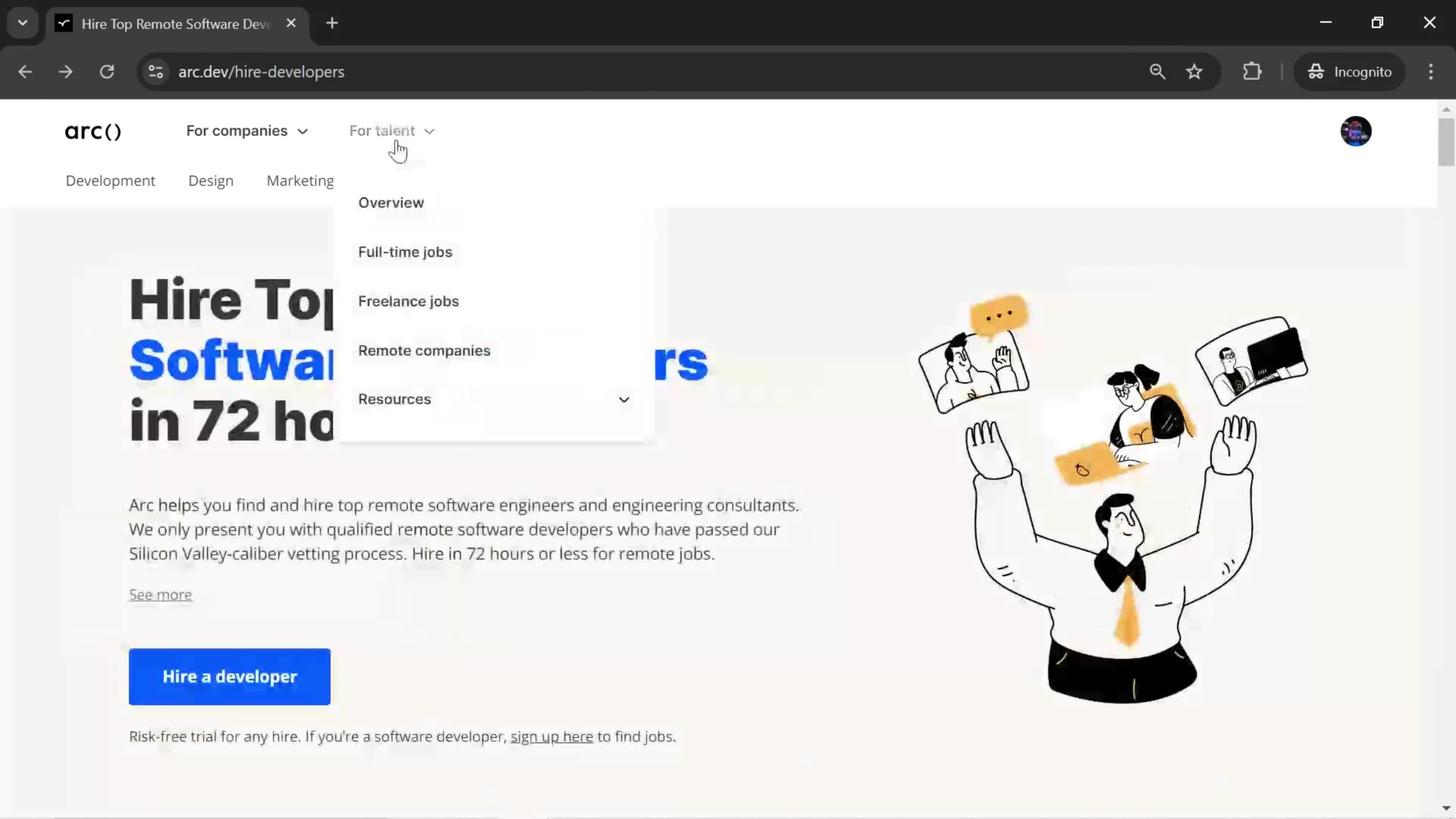Image resolution: width=1456 pixels, height=819 pixels.
Task: Click the Development tab
Action: [110, 180]
